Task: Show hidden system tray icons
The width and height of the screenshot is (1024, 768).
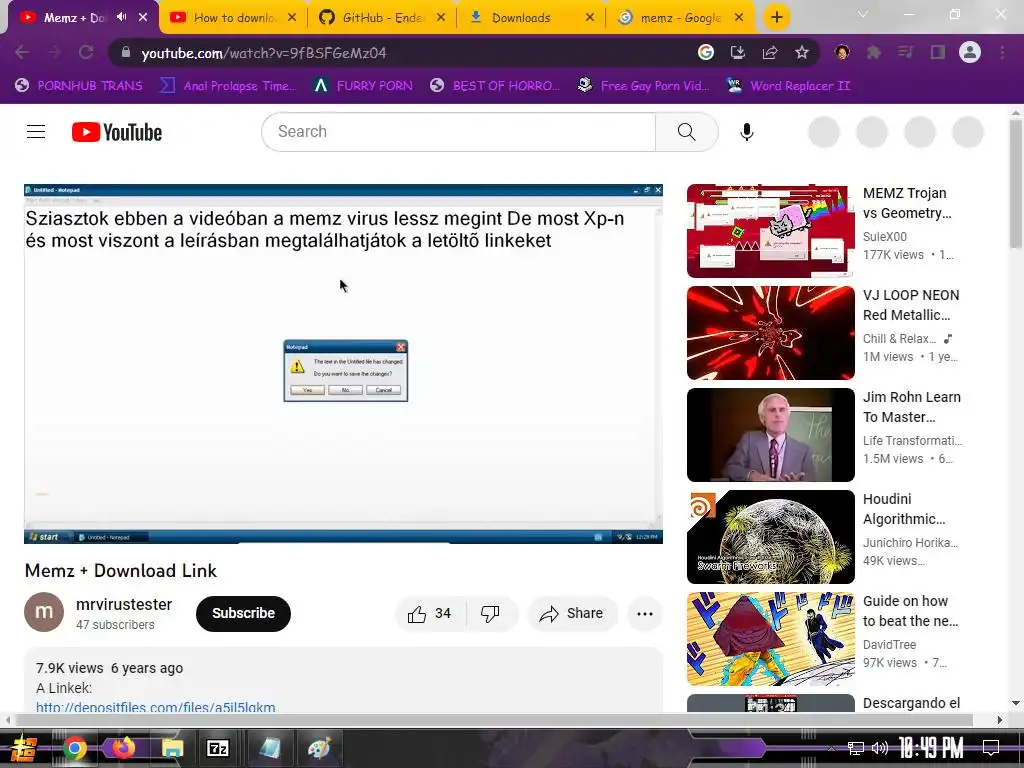Action: pyautogui.click(x=831, y=748)
